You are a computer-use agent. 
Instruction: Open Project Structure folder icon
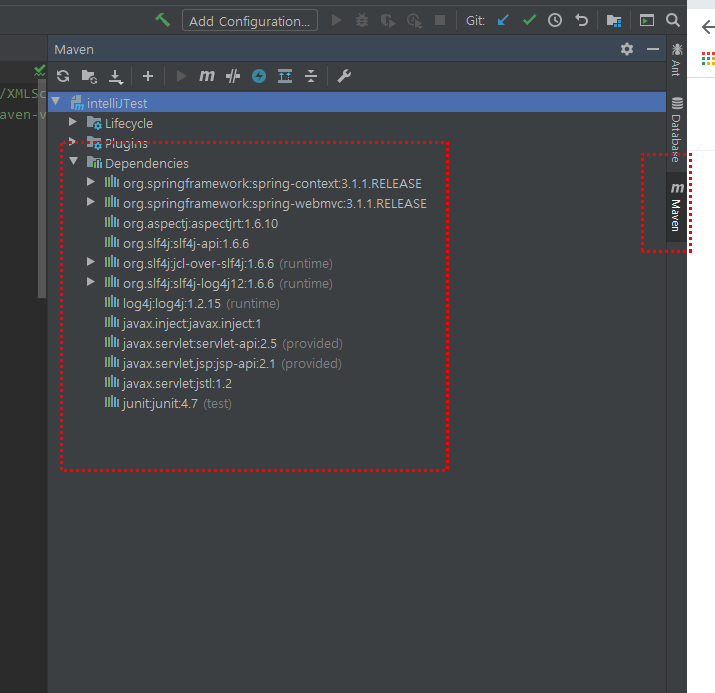[614, 21]
